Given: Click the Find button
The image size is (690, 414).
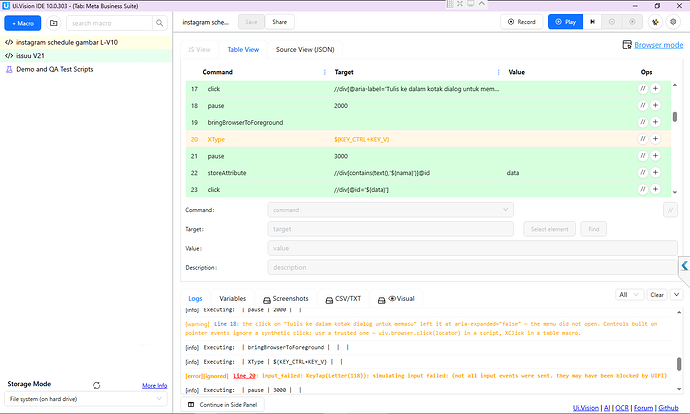Looking at the screenshot, I should pyautogui.click(x=594, y=229).
